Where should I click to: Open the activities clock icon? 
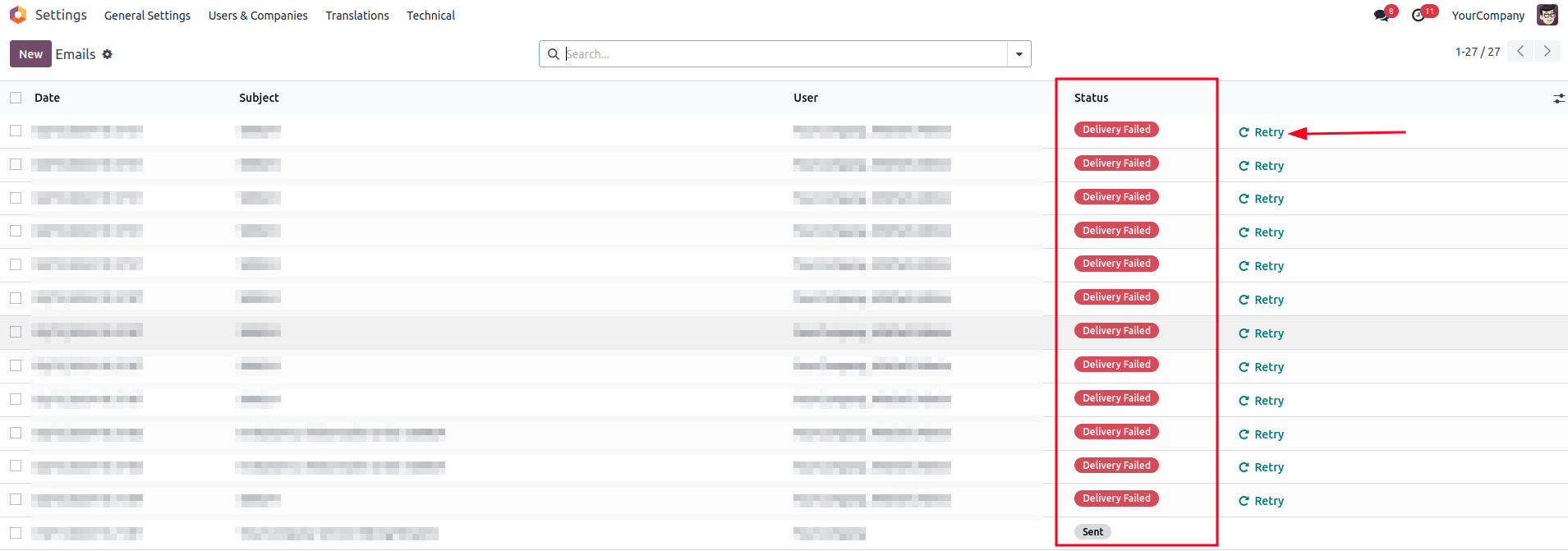click(1419, 16)
